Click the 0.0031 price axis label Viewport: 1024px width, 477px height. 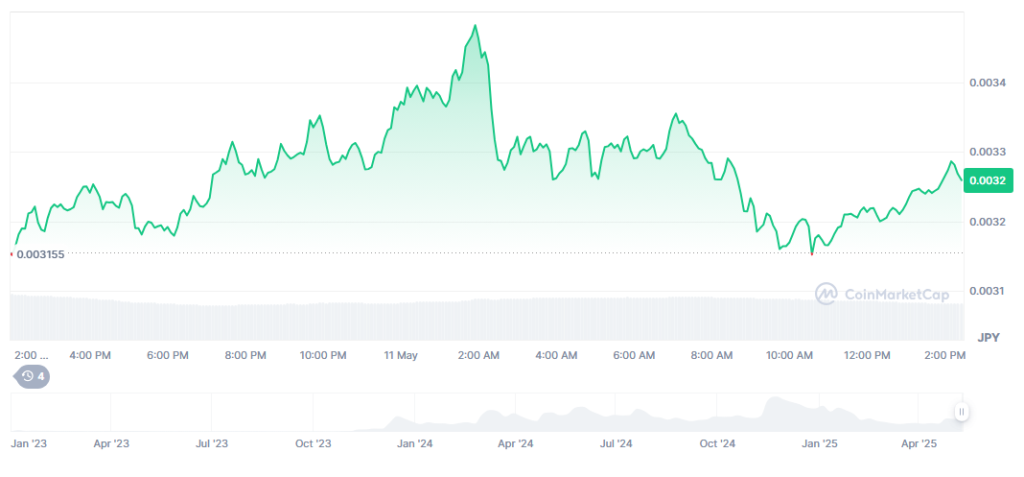click(987, 291)
